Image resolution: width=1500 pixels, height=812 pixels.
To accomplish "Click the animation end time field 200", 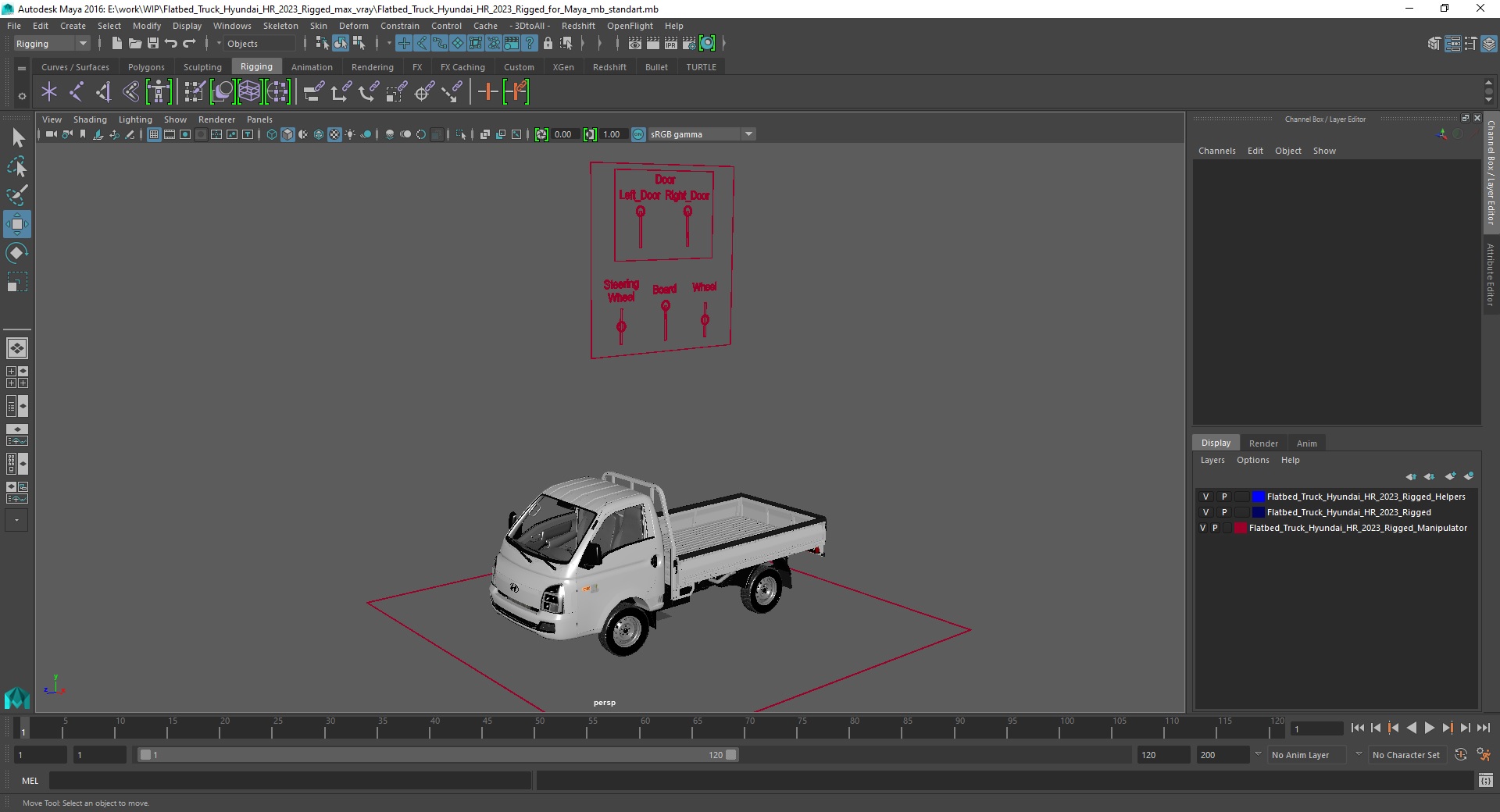I will click(1223, 755).
